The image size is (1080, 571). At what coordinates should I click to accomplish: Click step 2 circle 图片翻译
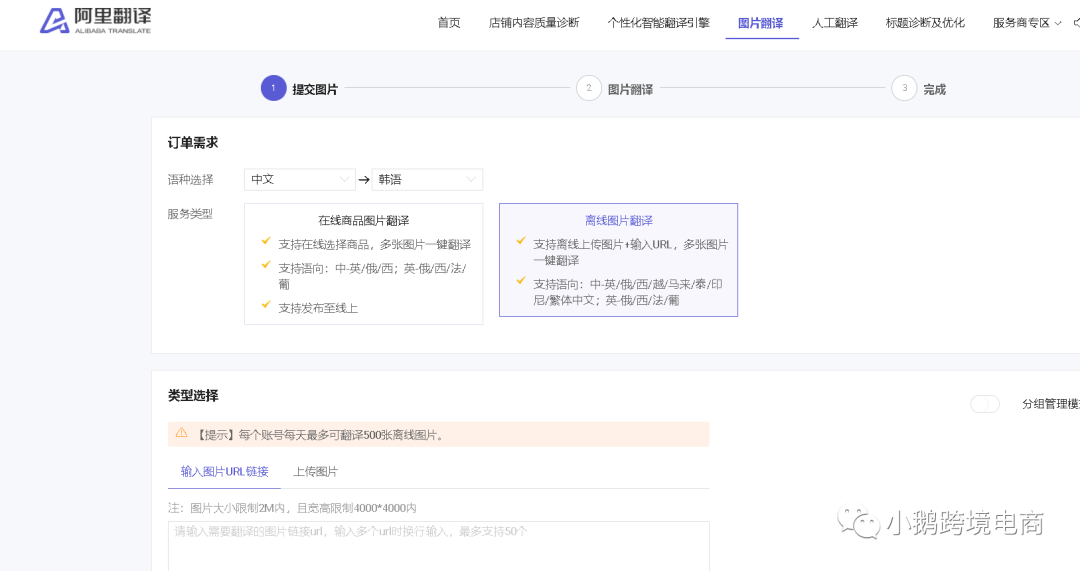point(589,88)
